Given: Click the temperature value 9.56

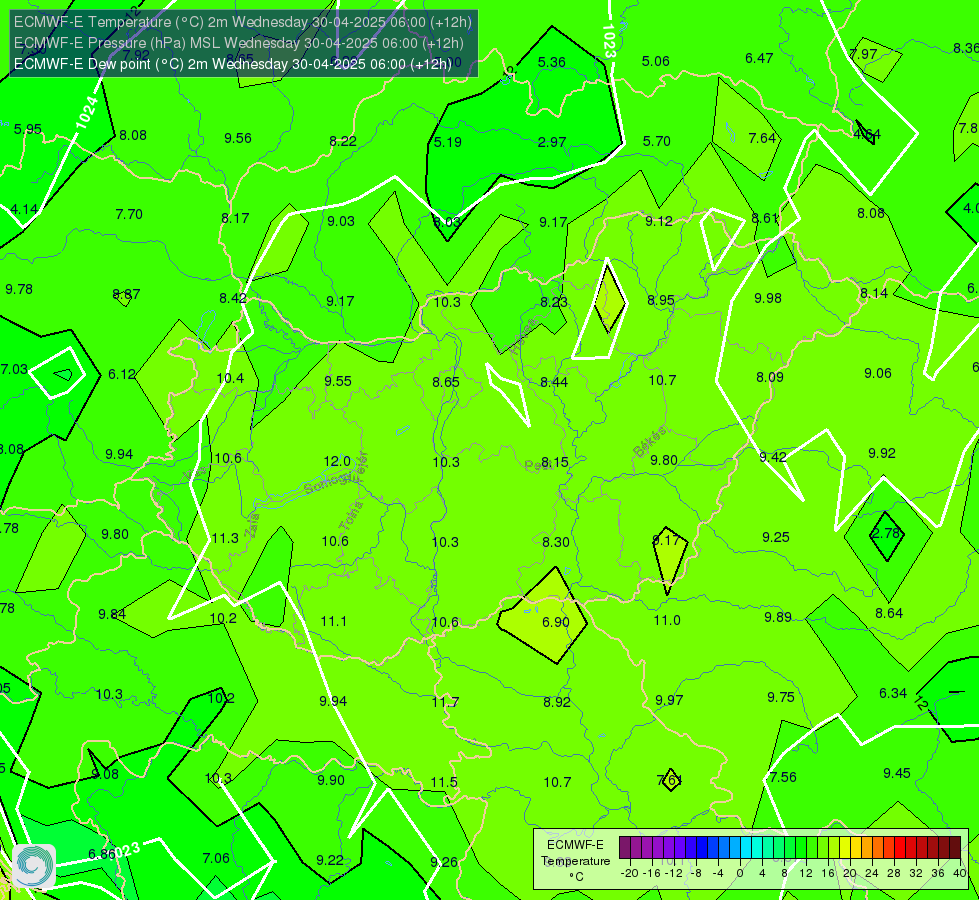Looking at the screenshot, I should pyautogui.click(x=238, y=138).
